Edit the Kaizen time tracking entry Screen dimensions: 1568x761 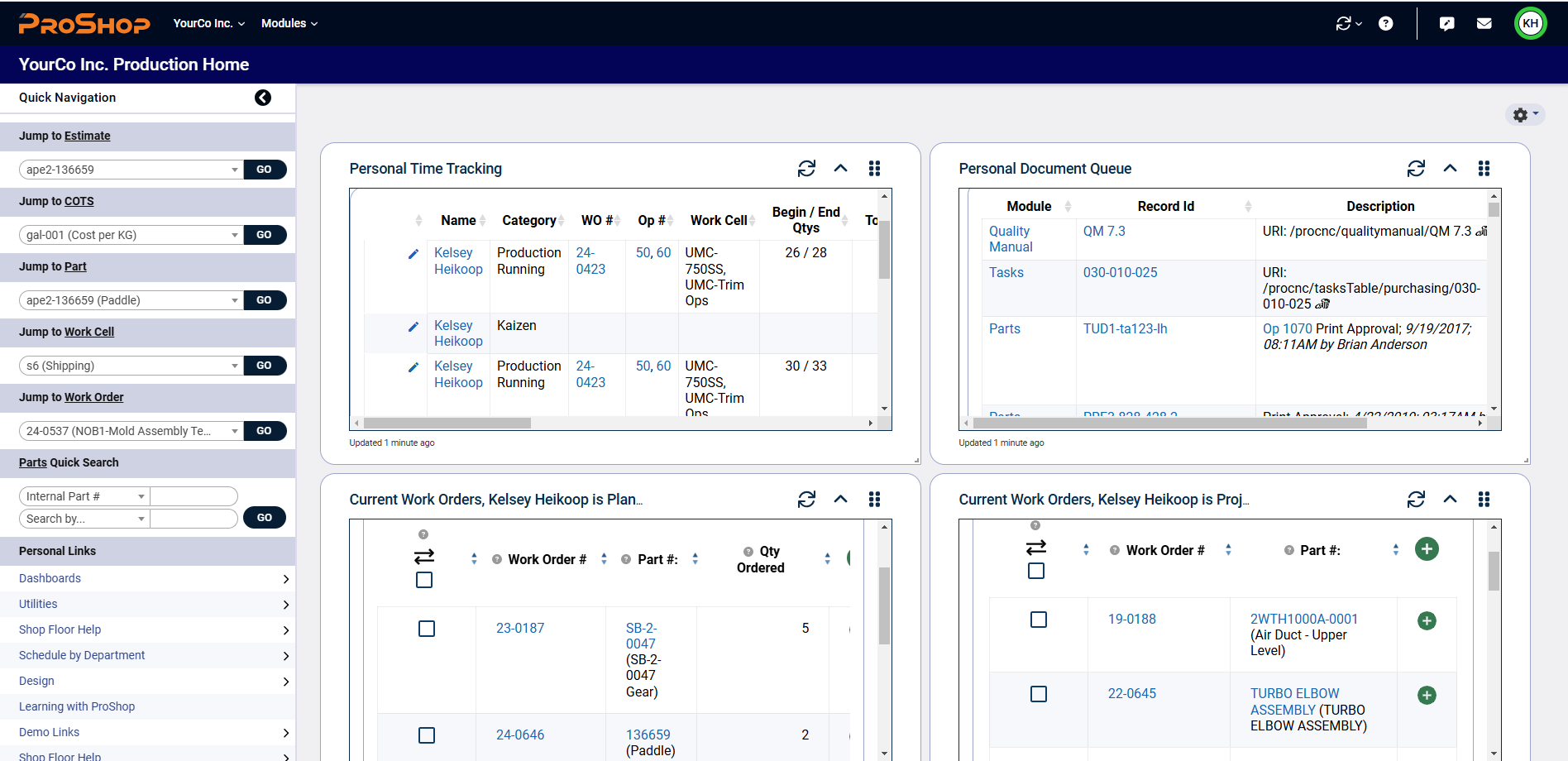coord(414,327)
